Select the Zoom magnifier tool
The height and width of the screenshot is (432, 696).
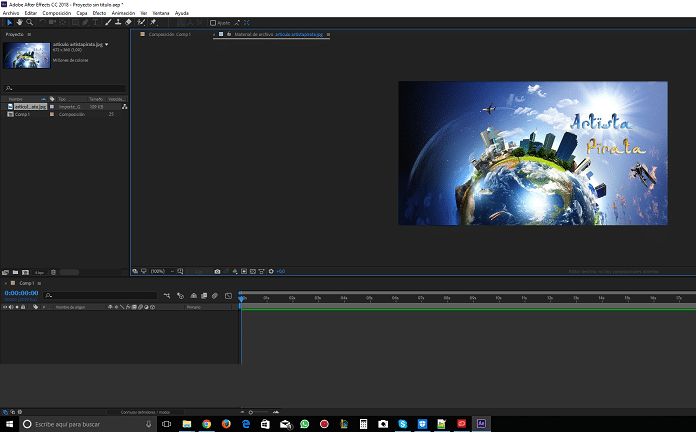[x=30, y=22]
